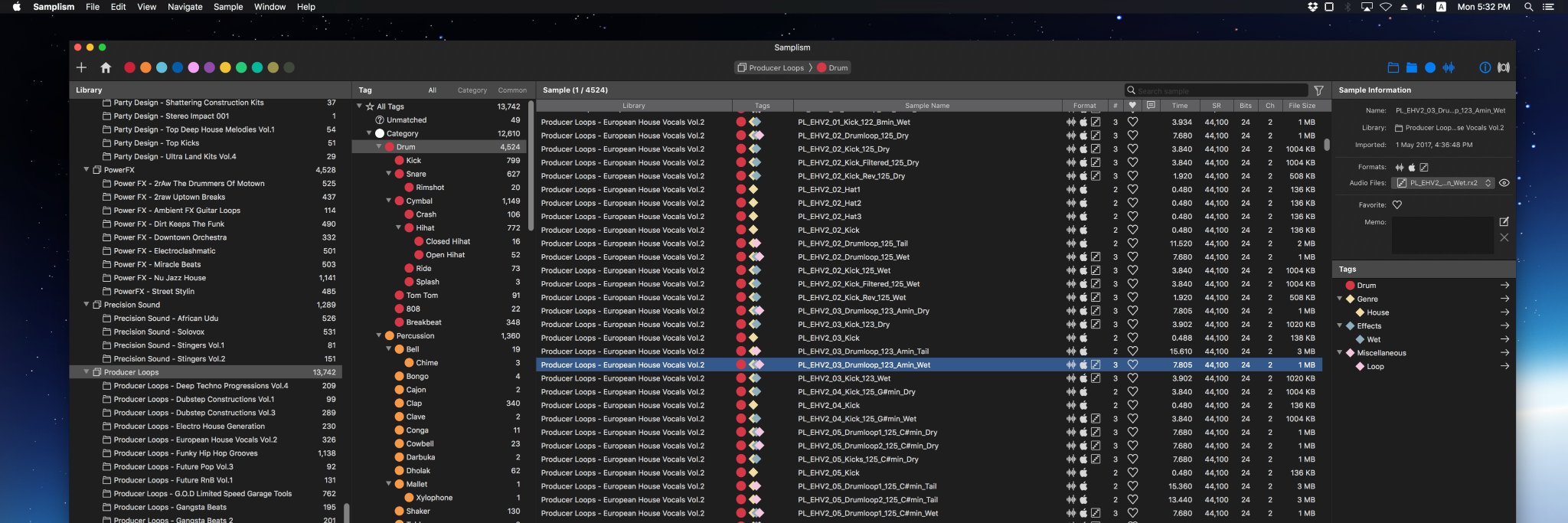
Task: Reveal audio file with eye icon
Action: (x=1504, y=183)
